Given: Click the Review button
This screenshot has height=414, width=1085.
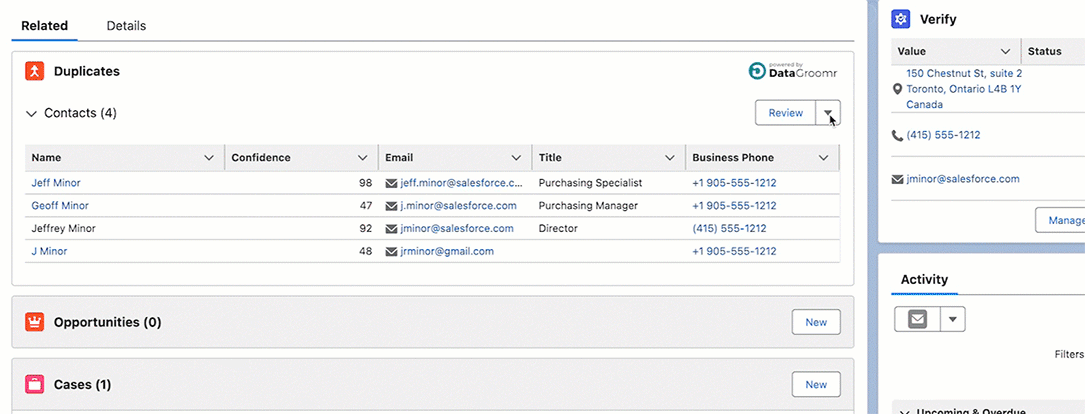Looking at the screenshot, I should tap(785, 113).
